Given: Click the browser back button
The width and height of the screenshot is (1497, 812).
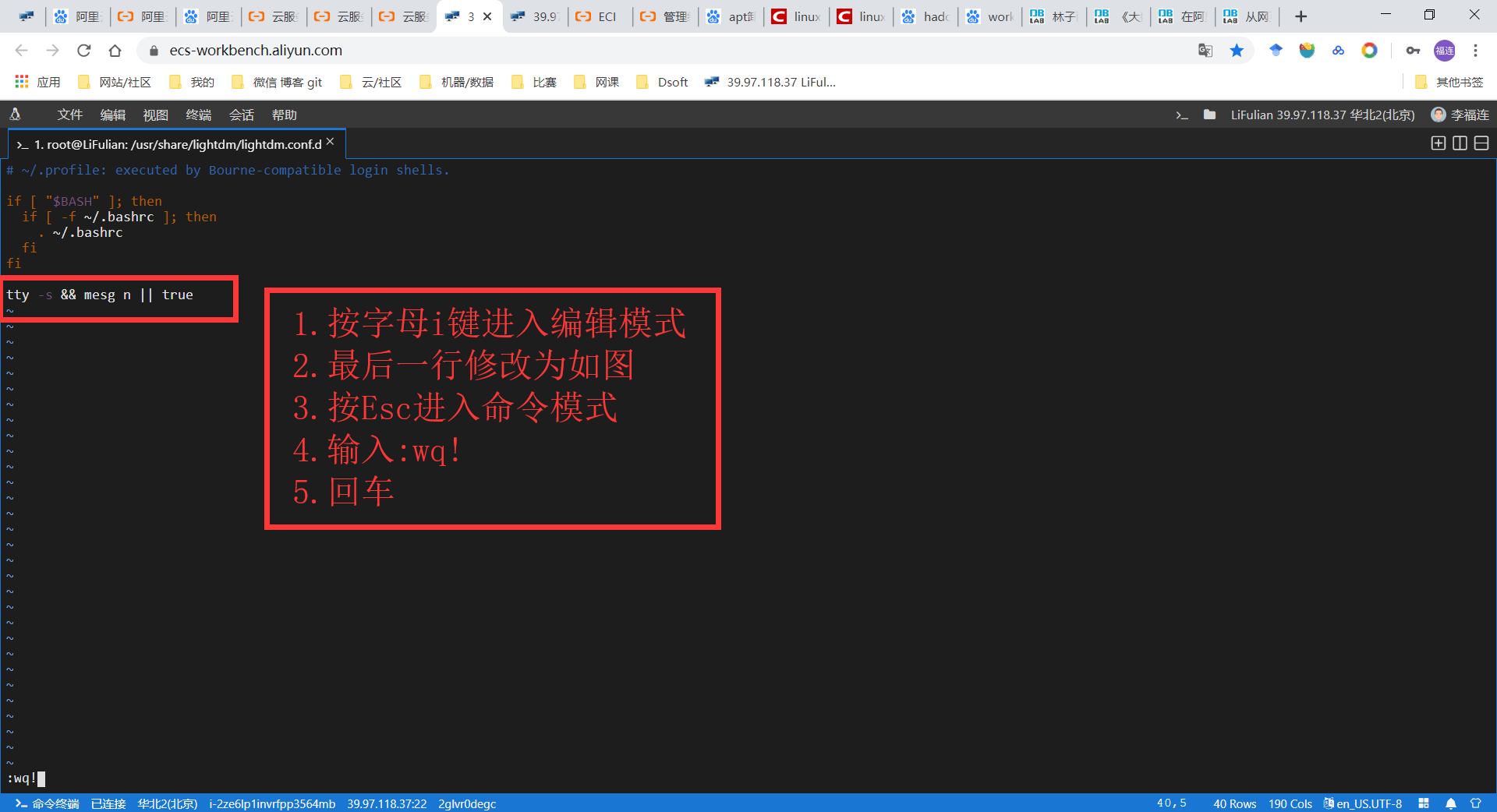Looking at the screenshot, I should [21, 50].
